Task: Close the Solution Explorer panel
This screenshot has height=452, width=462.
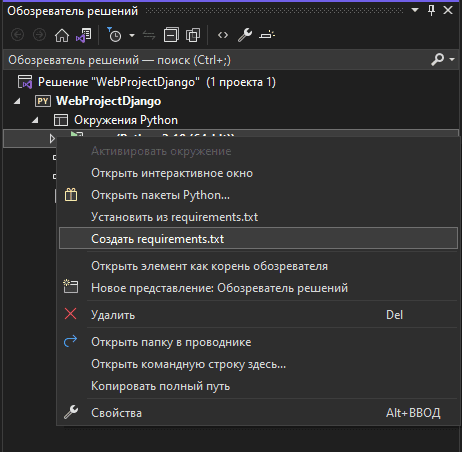Action: (x=448, y=10)
